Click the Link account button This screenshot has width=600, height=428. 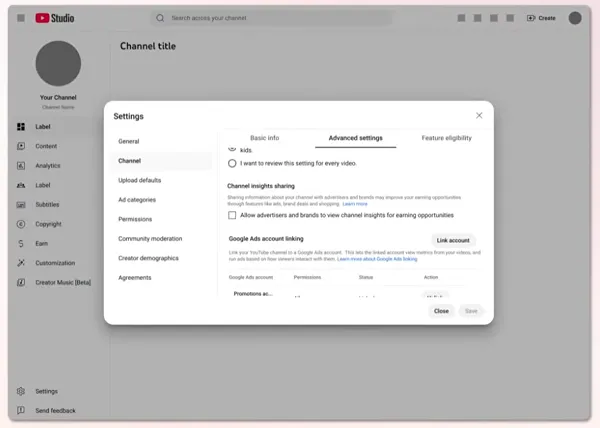tap(452, 241)
